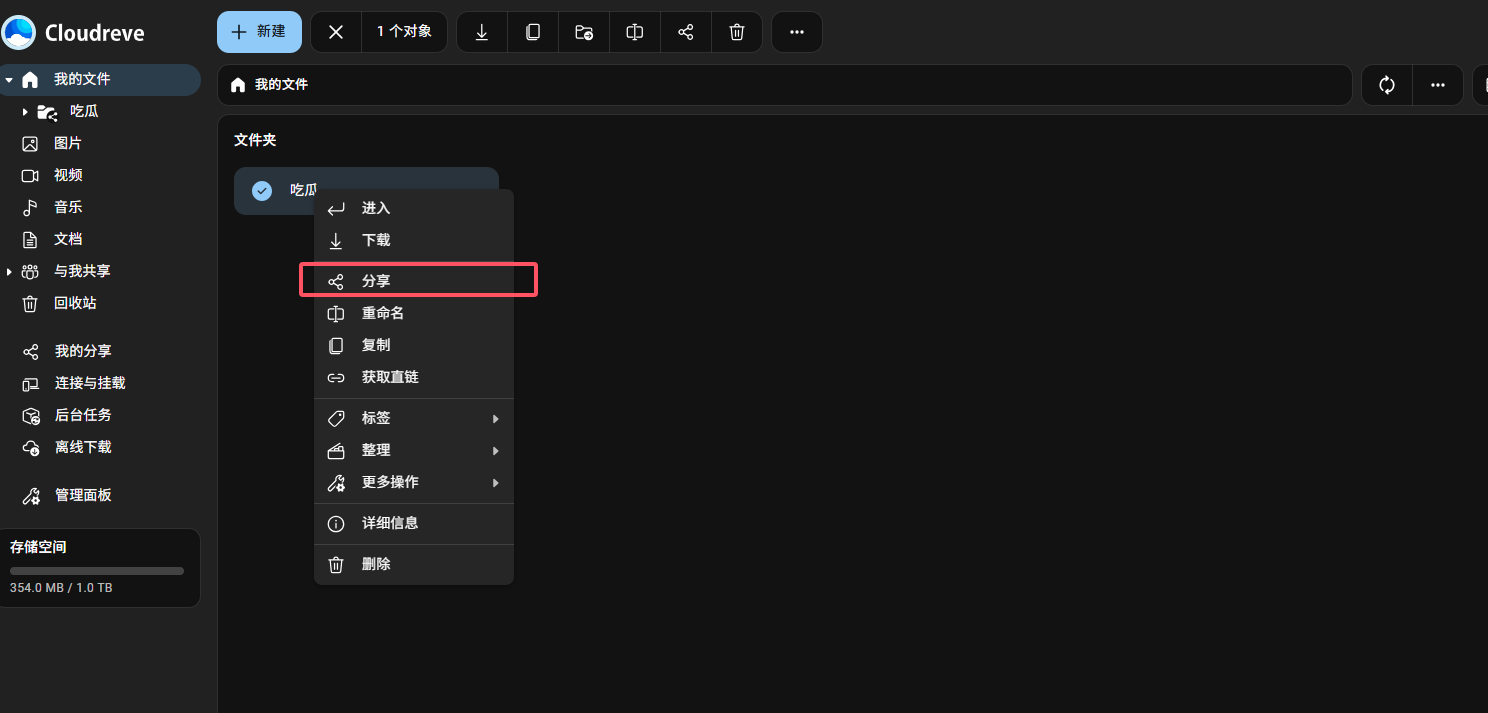Click the storage space usage bar
This screenshot has width=1488, height=713.
(x=97, y=571)
